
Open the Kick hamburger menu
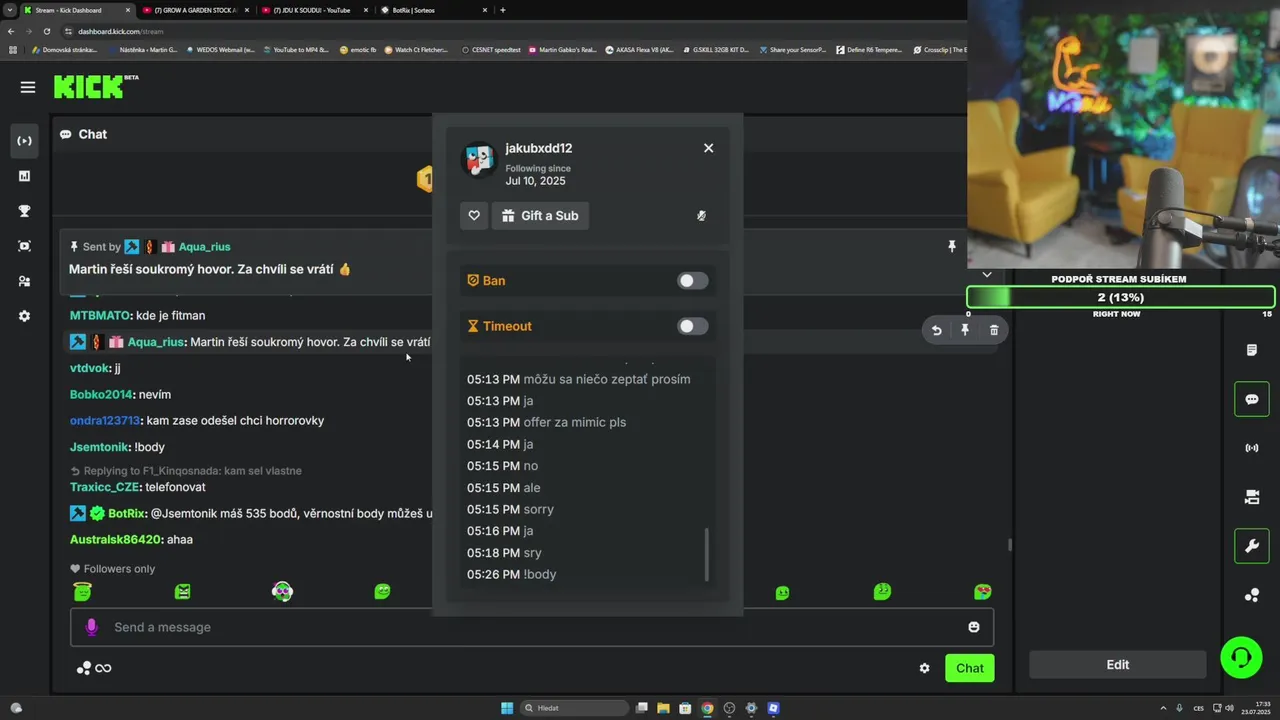click(28, 87)
